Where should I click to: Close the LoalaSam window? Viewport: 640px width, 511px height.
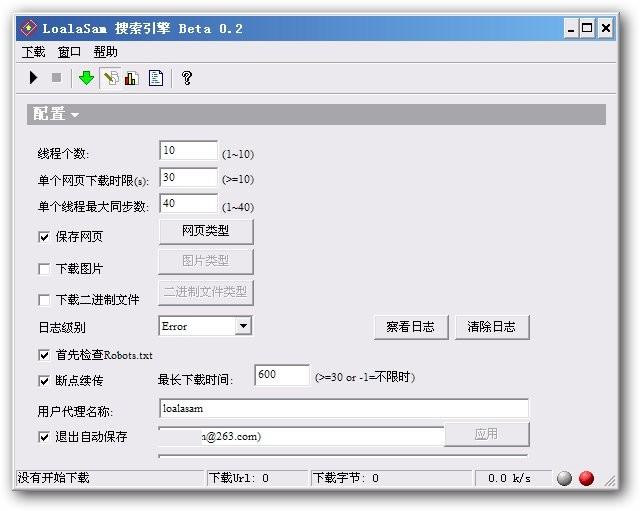[606, 28]
